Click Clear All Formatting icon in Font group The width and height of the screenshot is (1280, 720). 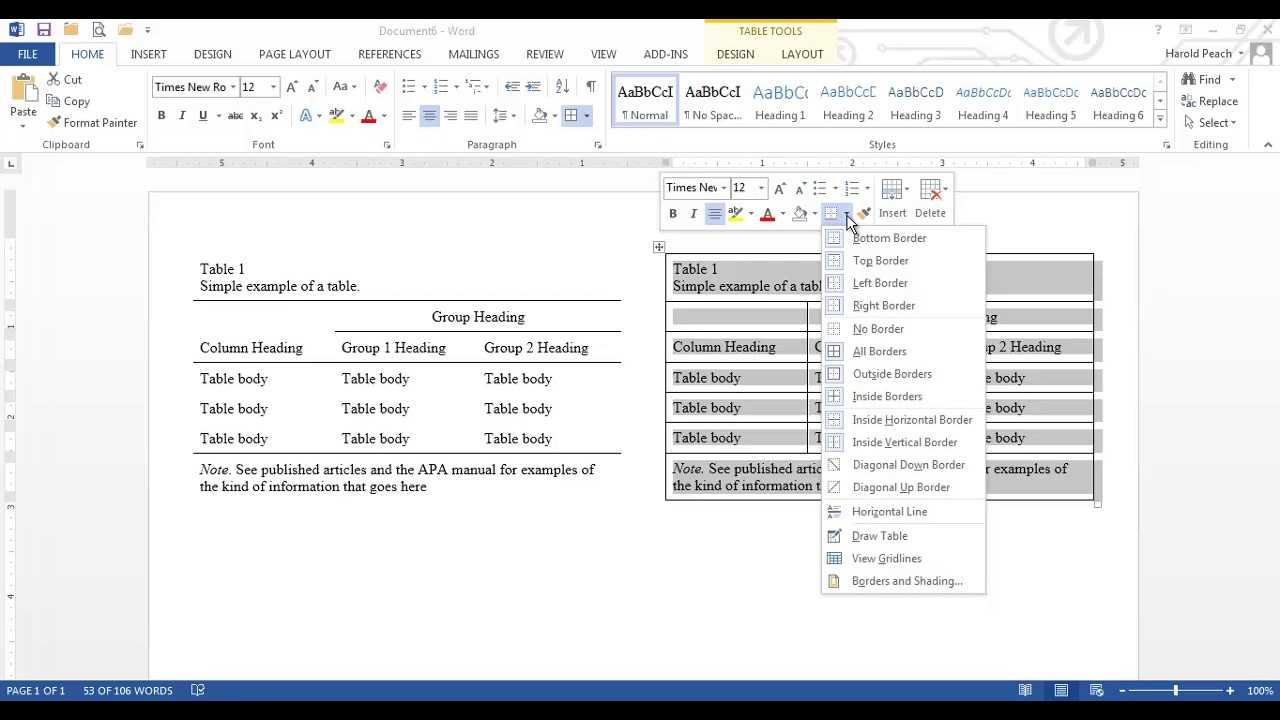pos(380,87)
